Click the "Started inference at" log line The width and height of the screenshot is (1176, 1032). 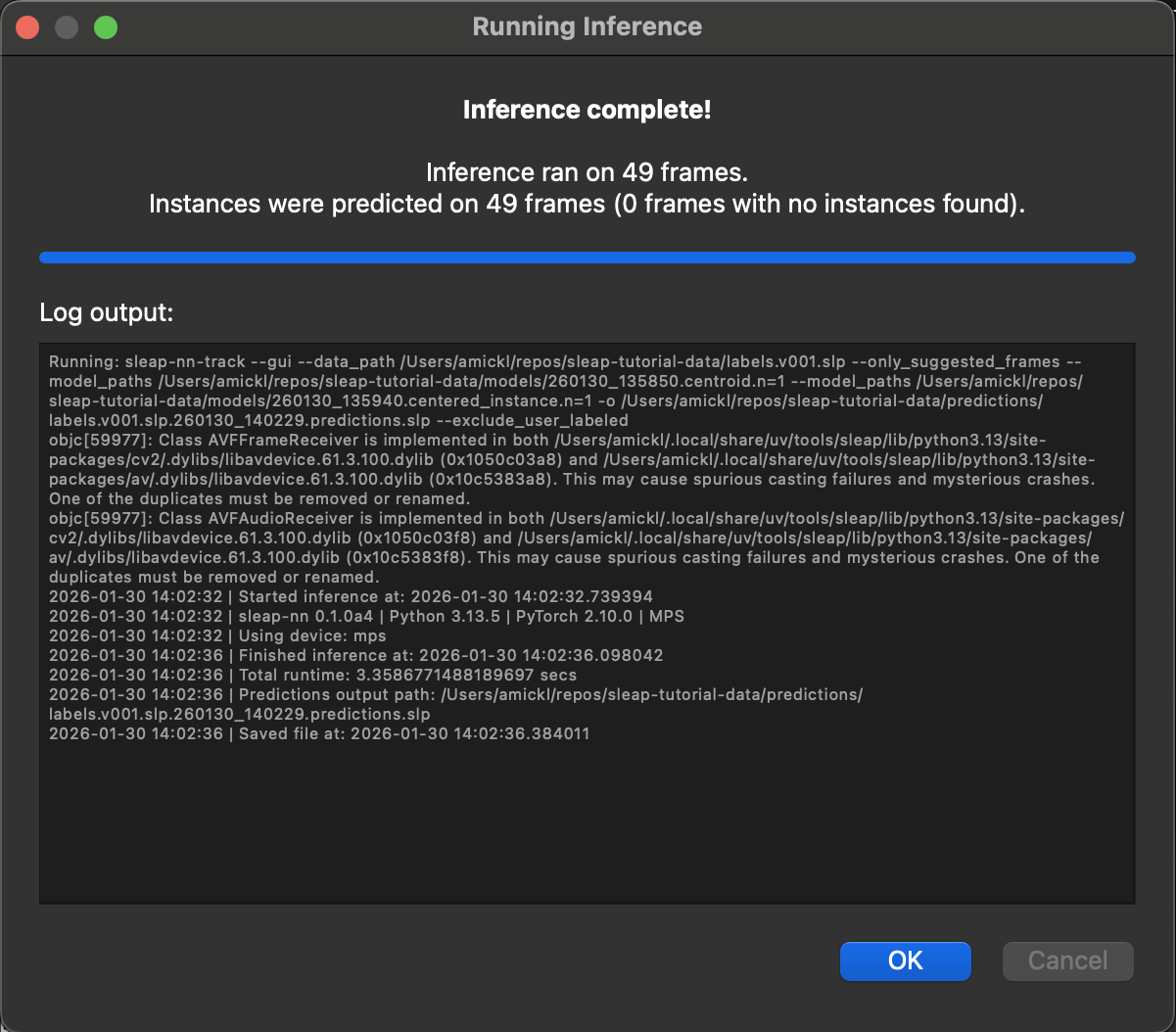[351, 596]
